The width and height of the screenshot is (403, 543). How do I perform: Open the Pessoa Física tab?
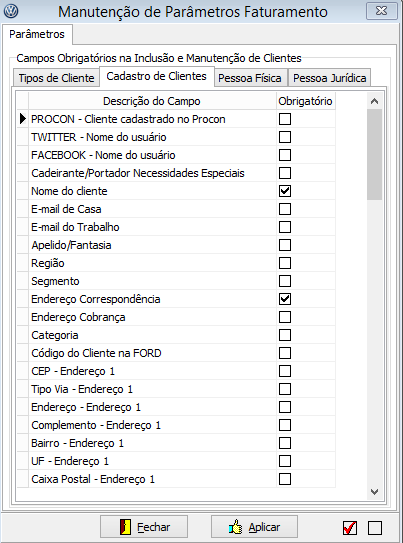pyautogui.click(x=250, y=78)
